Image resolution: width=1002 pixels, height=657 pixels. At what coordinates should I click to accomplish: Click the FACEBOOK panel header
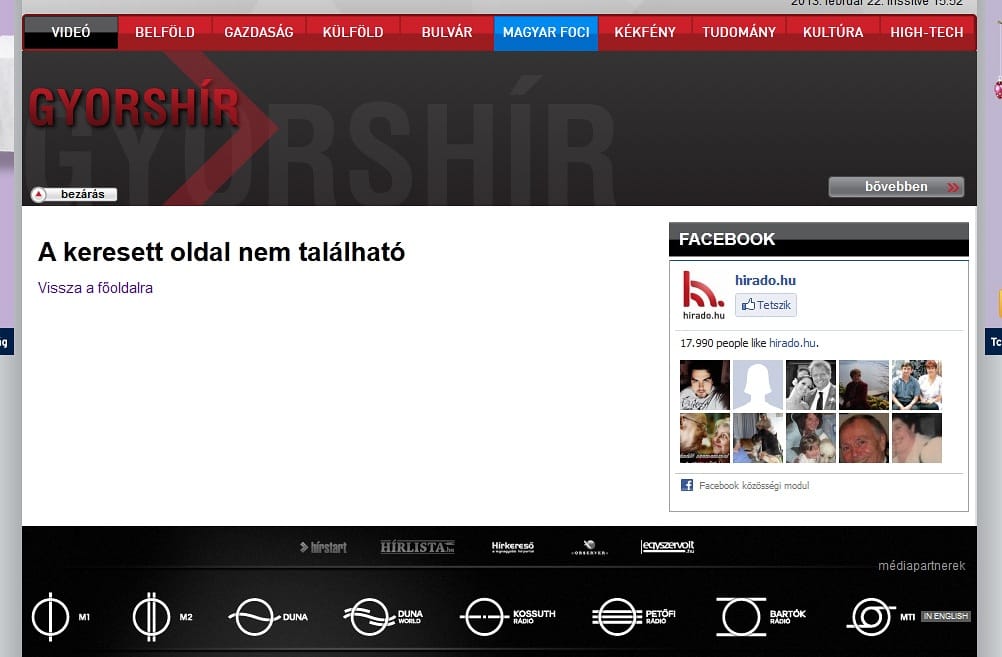819,239
